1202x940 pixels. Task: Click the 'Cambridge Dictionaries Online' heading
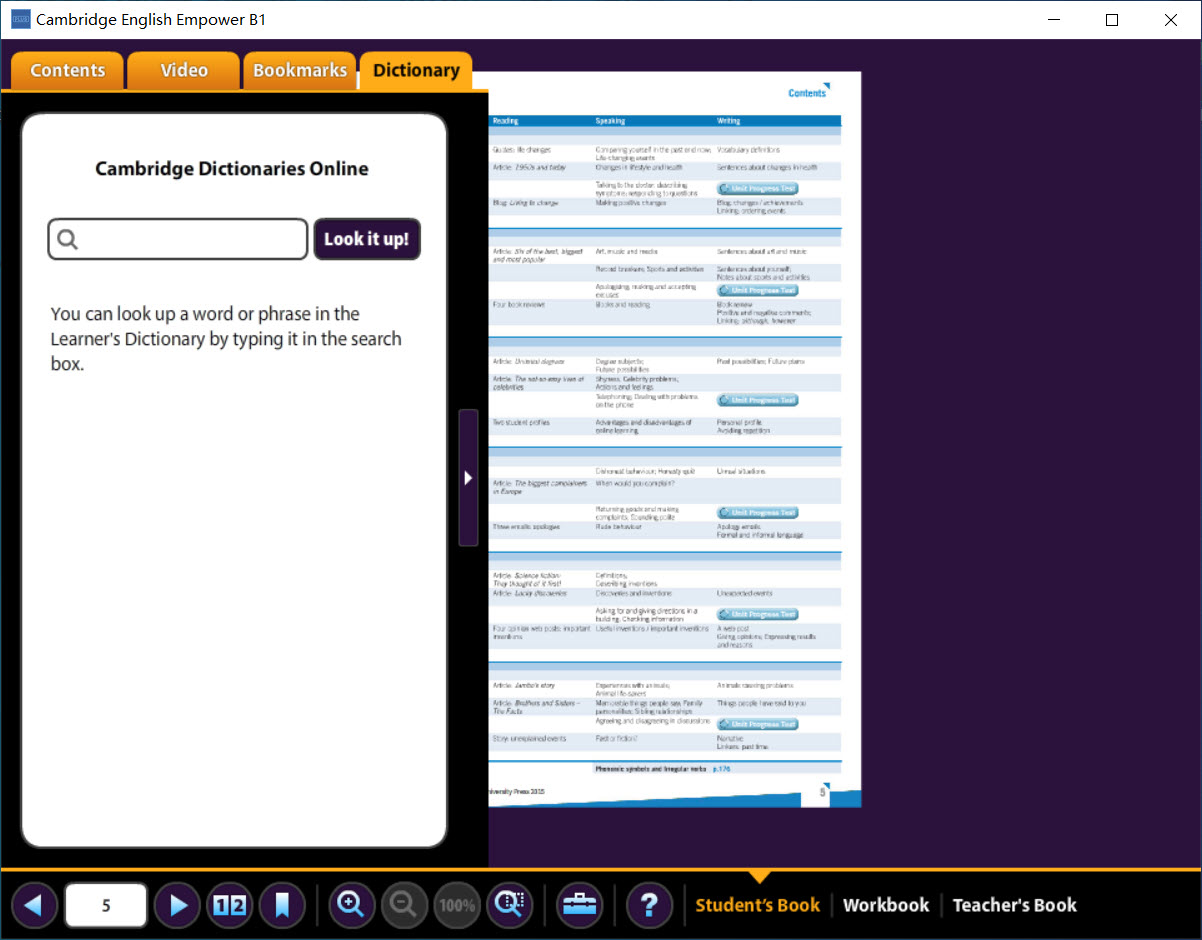232,169
